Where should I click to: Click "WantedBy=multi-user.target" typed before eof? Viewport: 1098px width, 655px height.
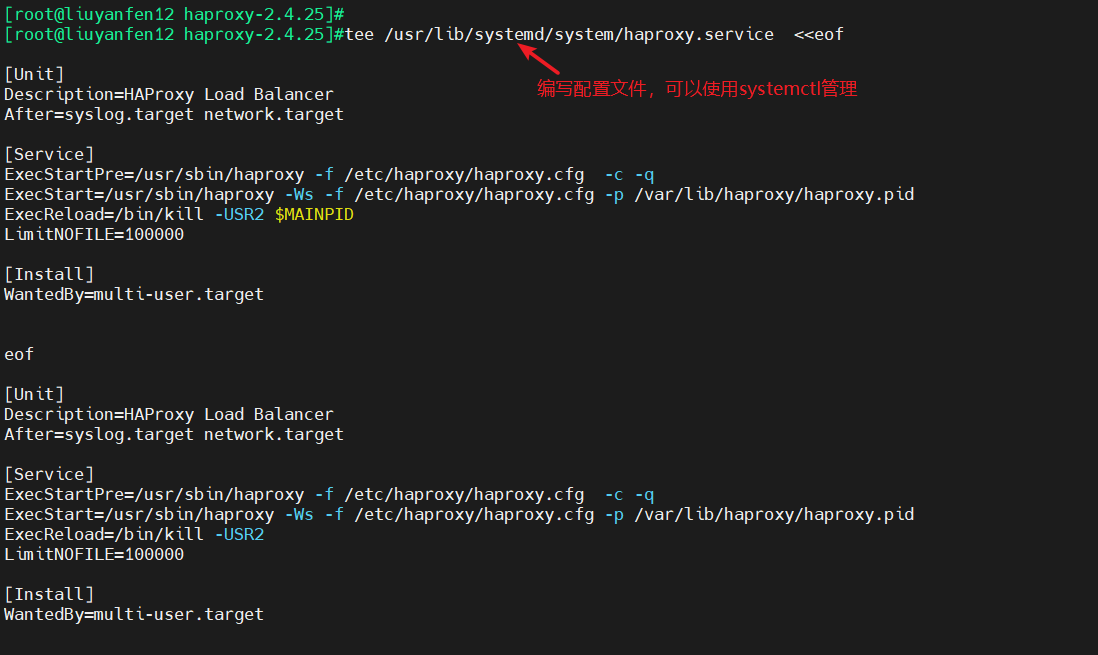pos(134,294)
